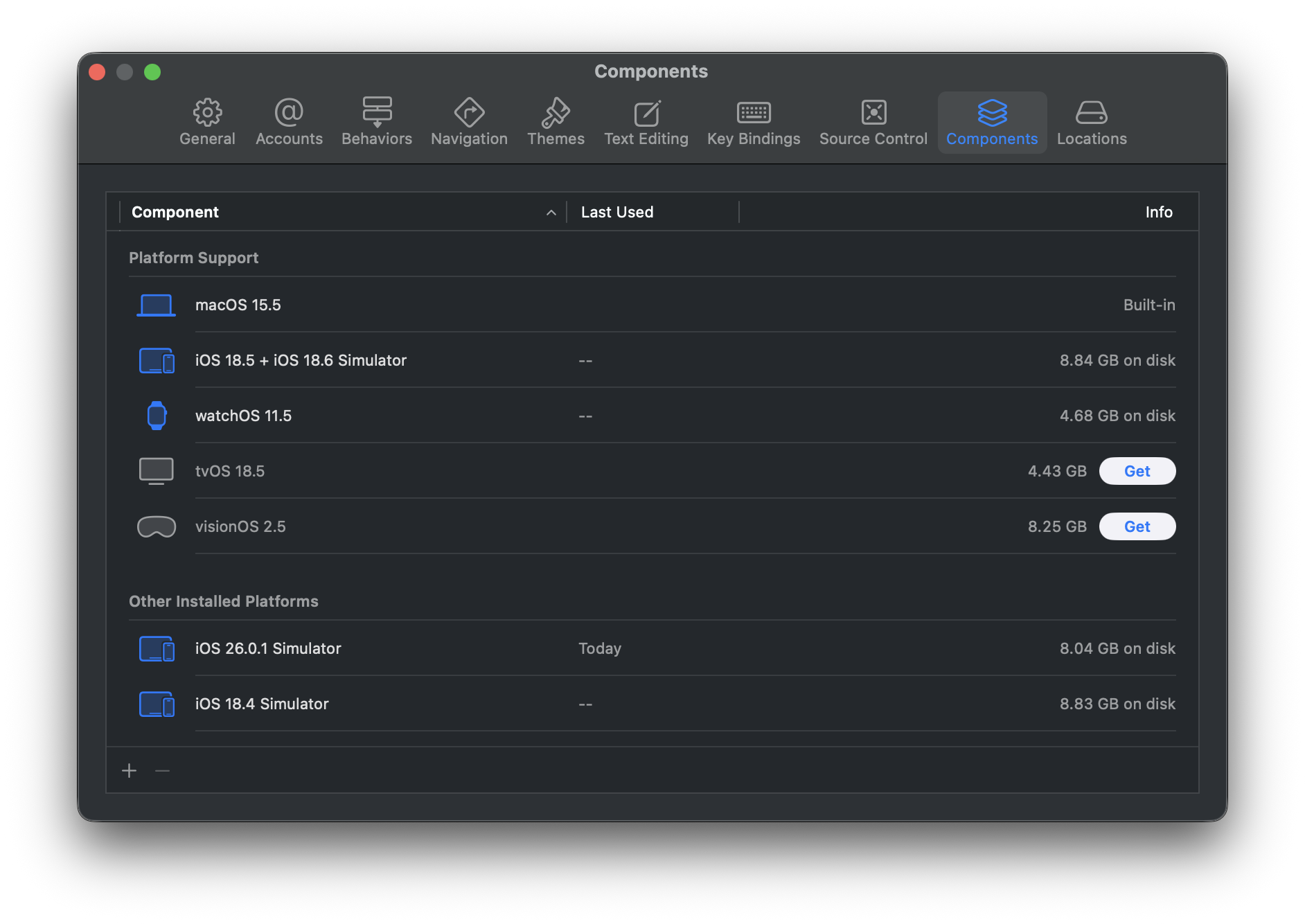This screenshot has width=1305, height=924.
Task: Open the Locations tab
Action: pyautogui.click(x=1092, y=123)
